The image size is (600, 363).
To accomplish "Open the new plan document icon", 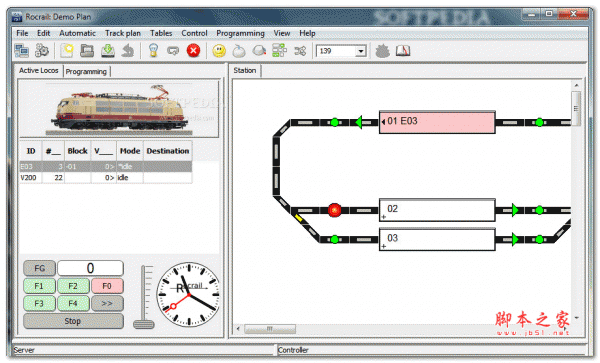I will pyautogui.click(x=67, y=50).
